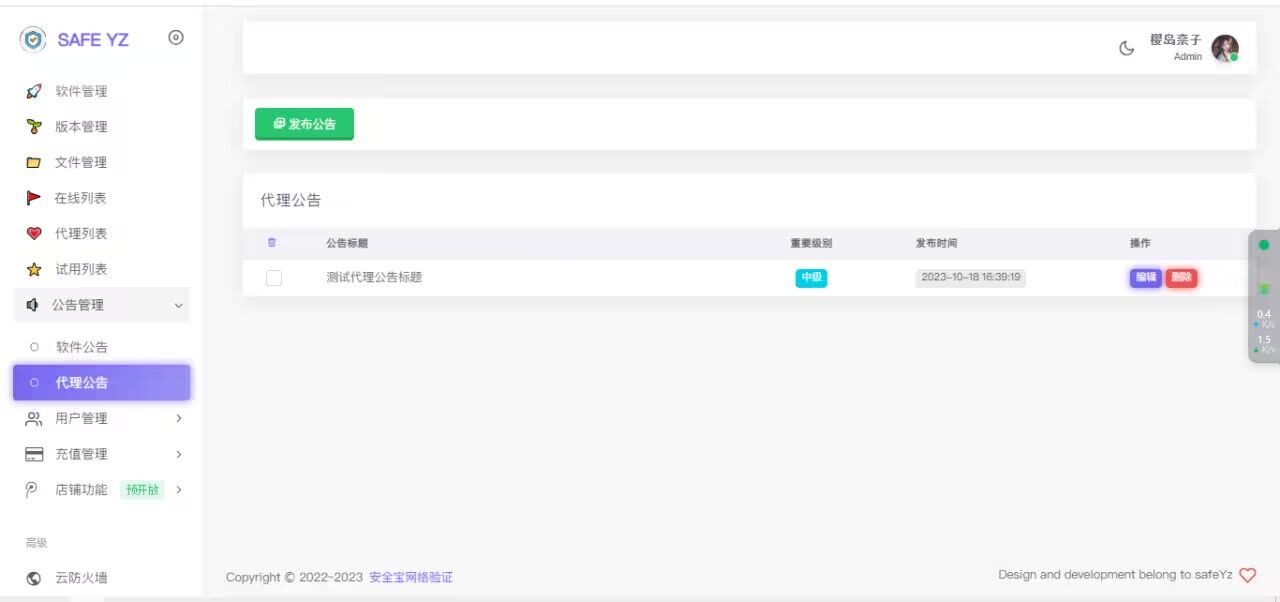Click the trash icon in table header
This screenshot has height=602, width=1280.
(x=272, y=243)
